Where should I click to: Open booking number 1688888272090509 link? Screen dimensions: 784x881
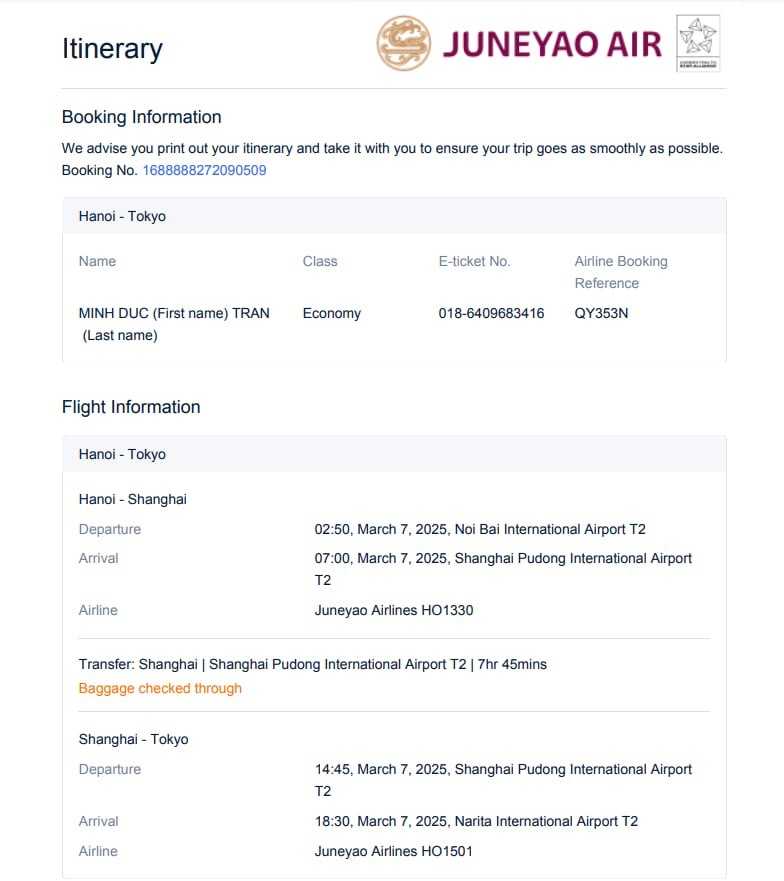204,170
